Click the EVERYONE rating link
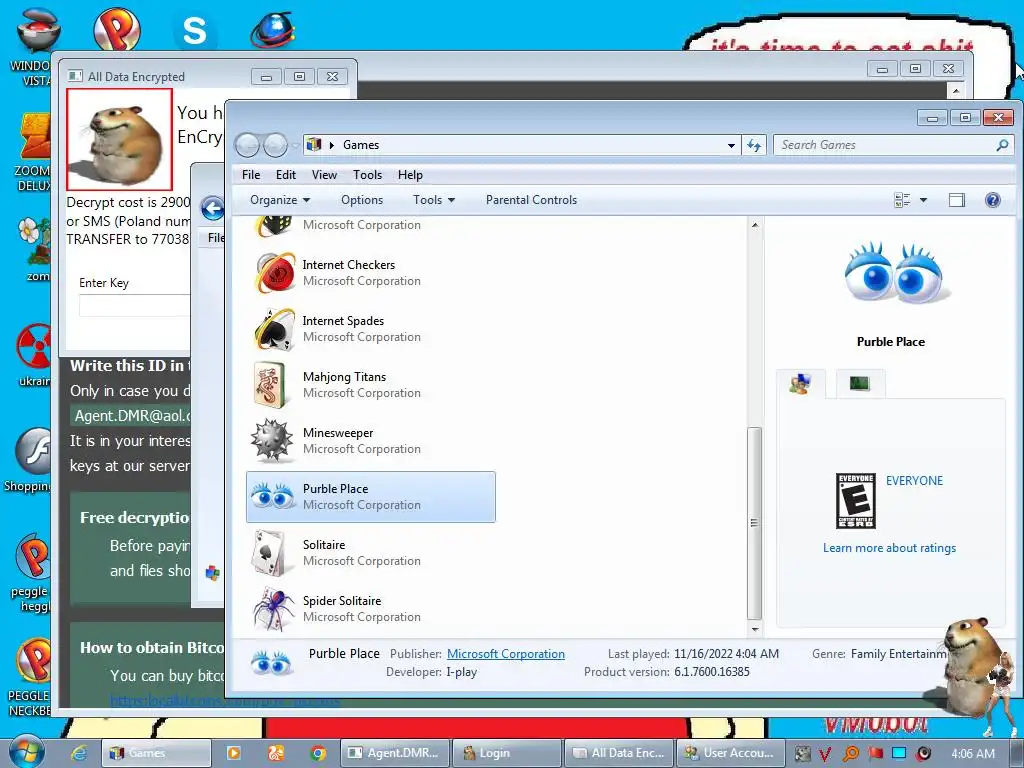The height and width of the screenshot is (768, 1024). tap(914, 481)
